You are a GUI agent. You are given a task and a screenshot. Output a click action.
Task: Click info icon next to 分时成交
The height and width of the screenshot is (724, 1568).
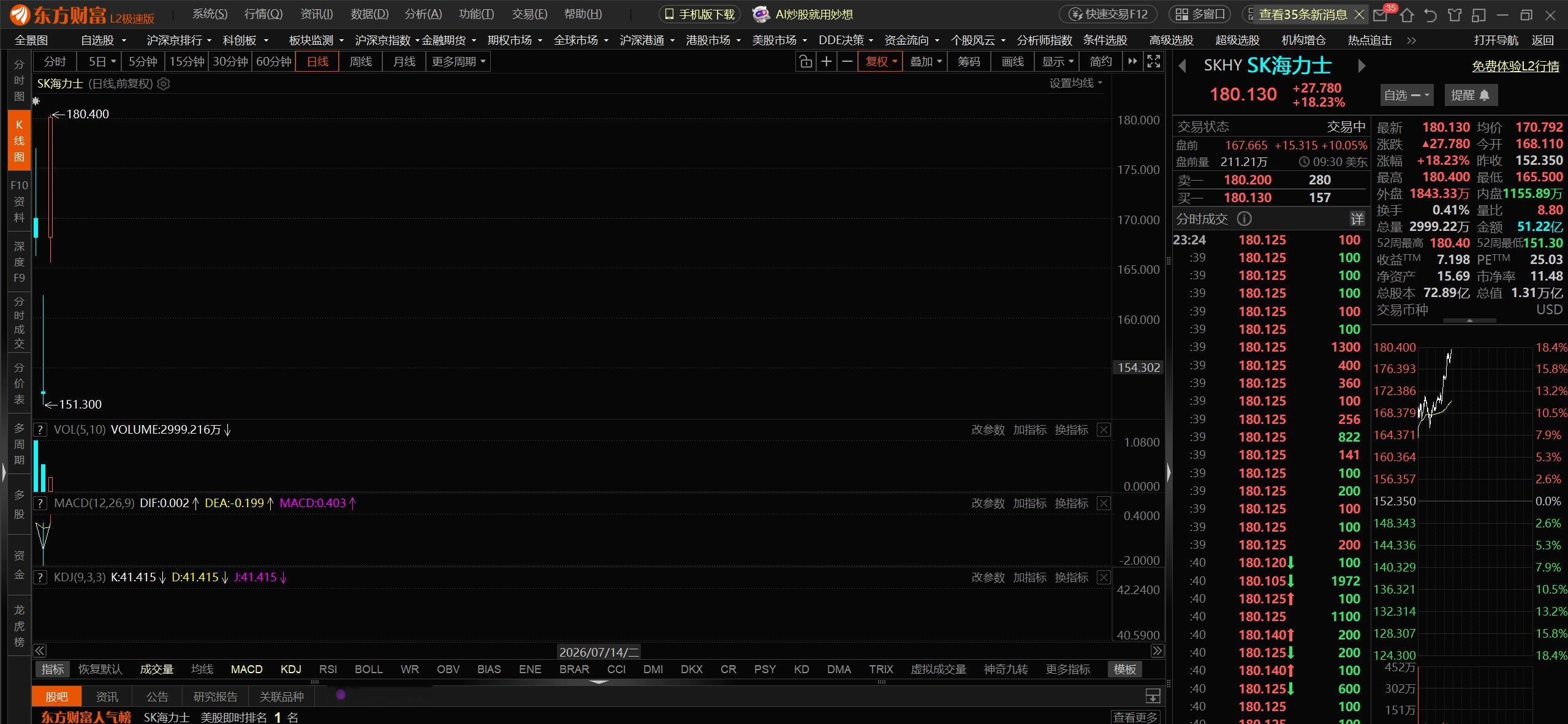[x=1244, y=219]
